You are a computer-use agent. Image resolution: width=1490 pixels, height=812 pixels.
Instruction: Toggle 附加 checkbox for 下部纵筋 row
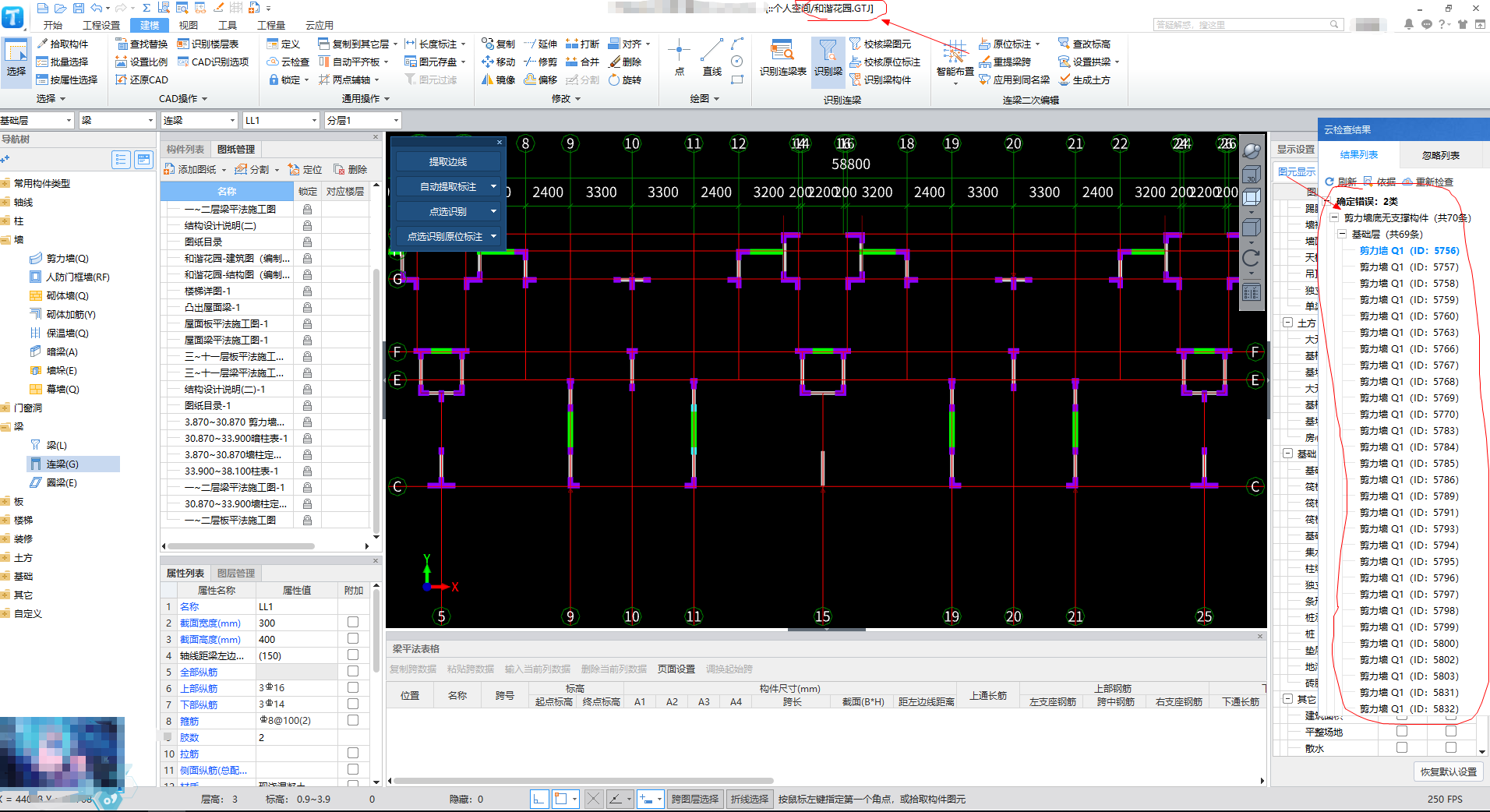point(353,704)
